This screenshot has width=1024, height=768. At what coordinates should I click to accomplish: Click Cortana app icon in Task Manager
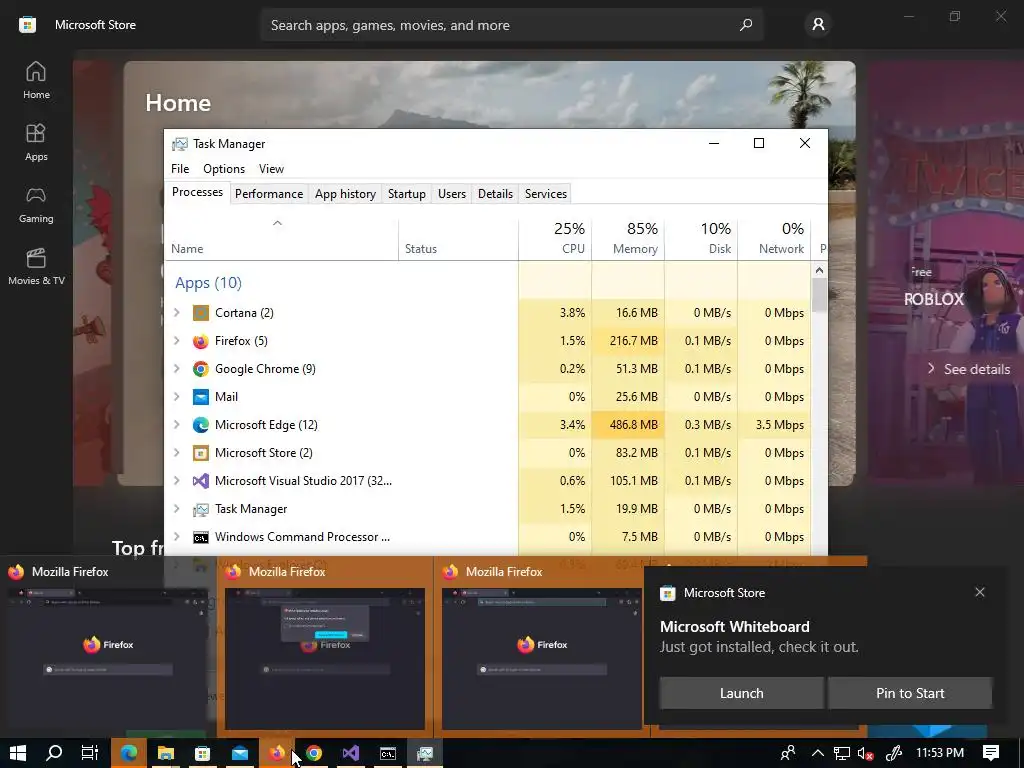coord(200,313)
